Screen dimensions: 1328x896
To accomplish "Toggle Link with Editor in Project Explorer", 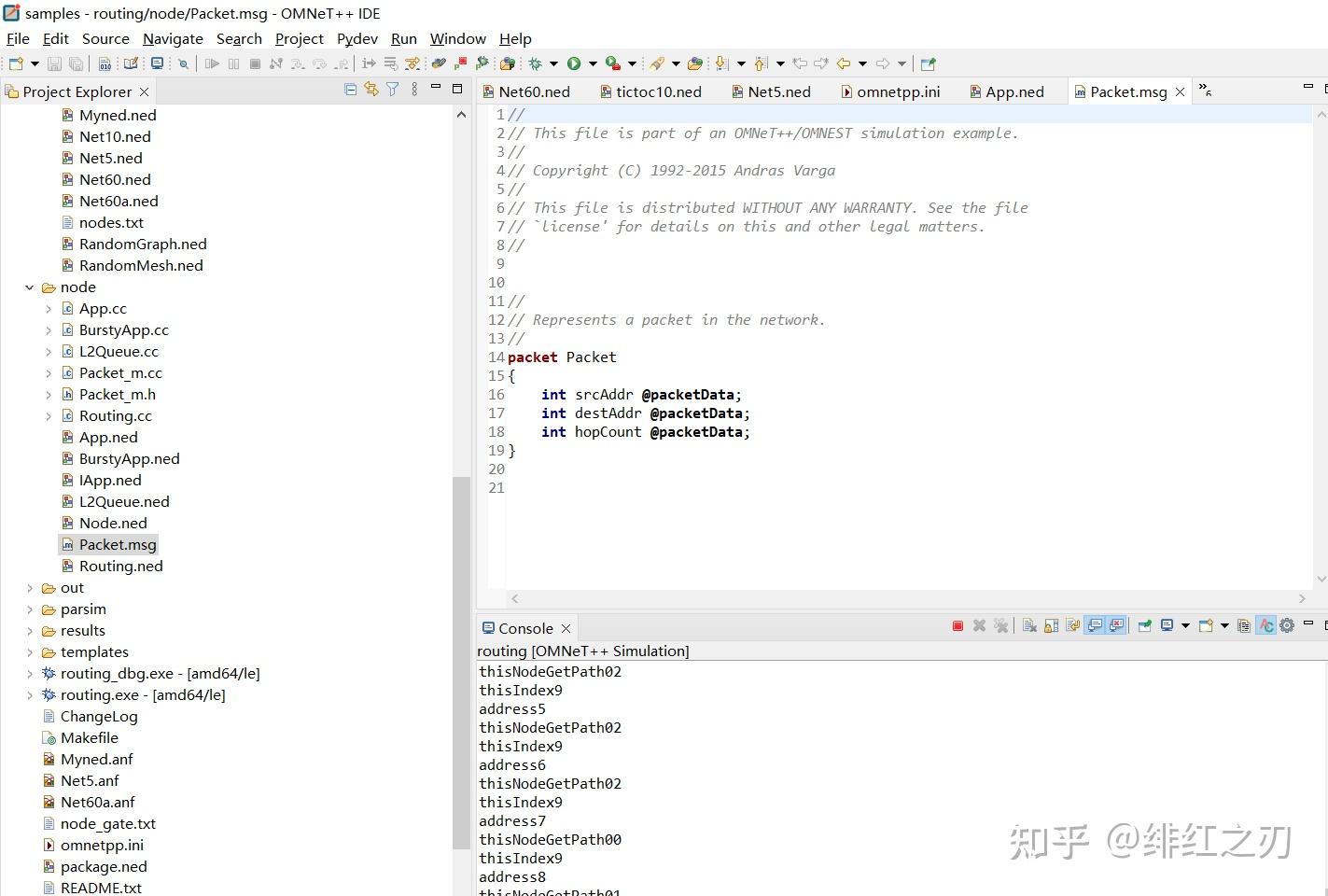I will pyautogui.click(x=371, y=90).
